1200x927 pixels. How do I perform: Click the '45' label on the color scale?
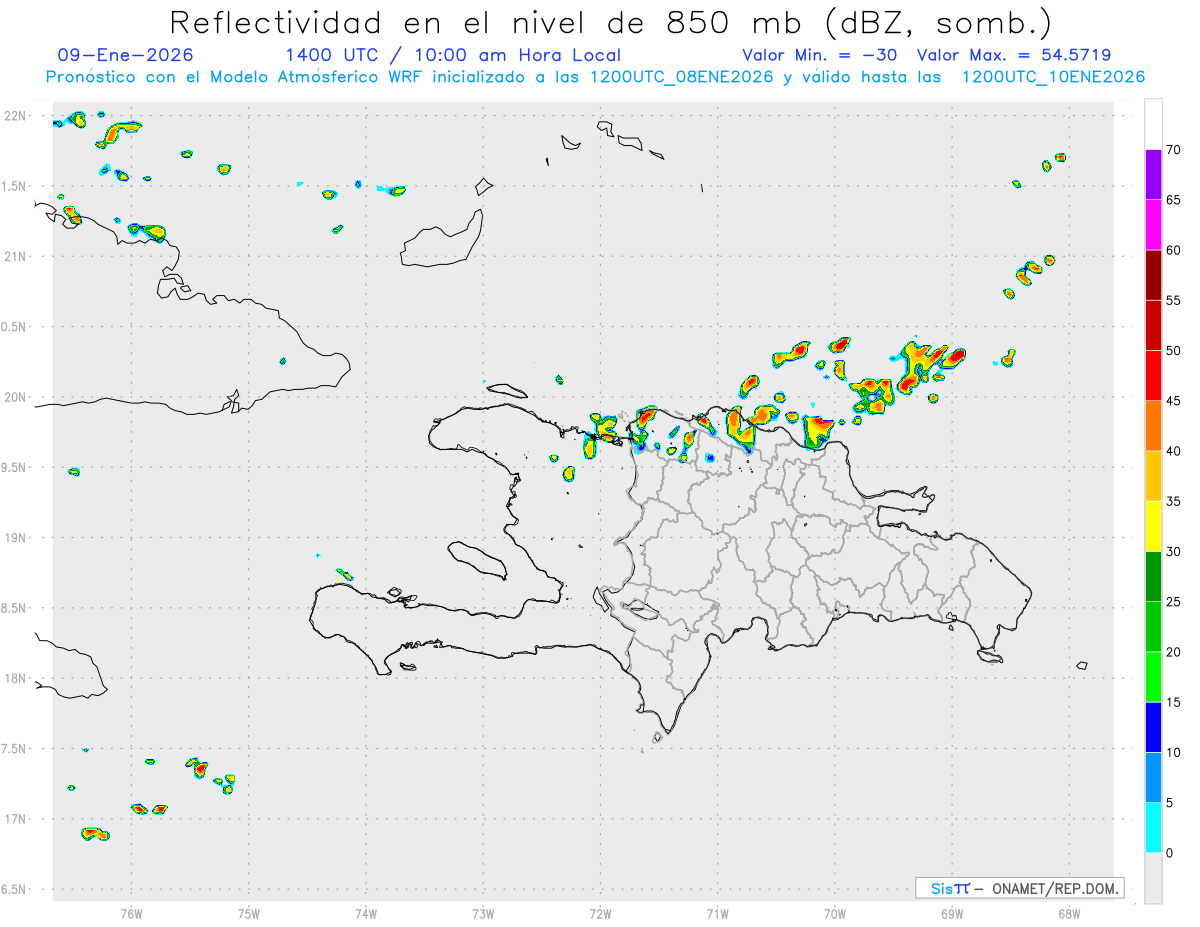pos(1173,401)
